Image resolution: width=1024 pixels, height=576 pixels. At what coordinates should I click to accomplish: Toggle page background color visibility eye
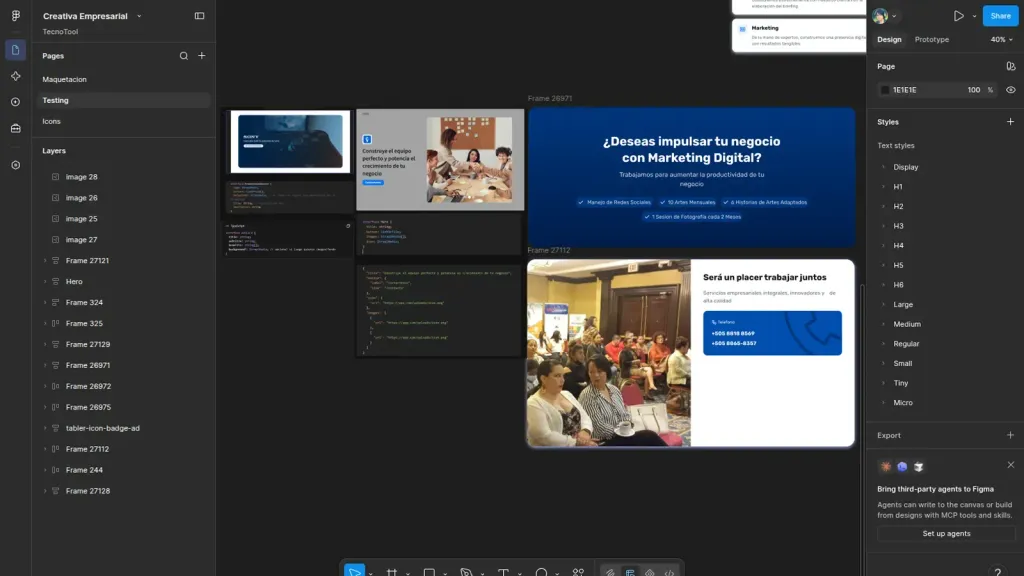coord(1010,90)
